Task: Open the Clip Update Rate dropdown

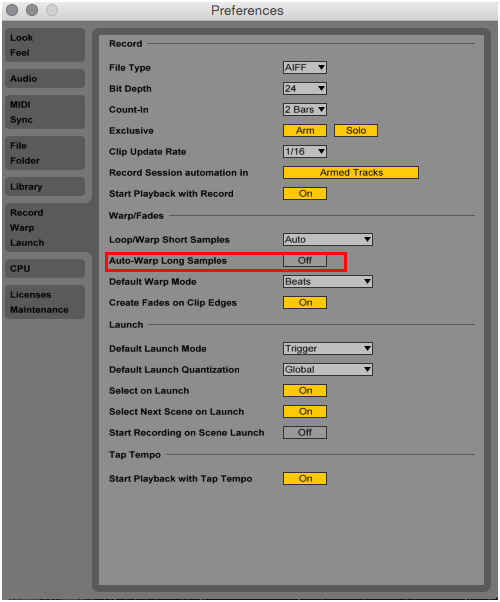Action: (305, 152)
